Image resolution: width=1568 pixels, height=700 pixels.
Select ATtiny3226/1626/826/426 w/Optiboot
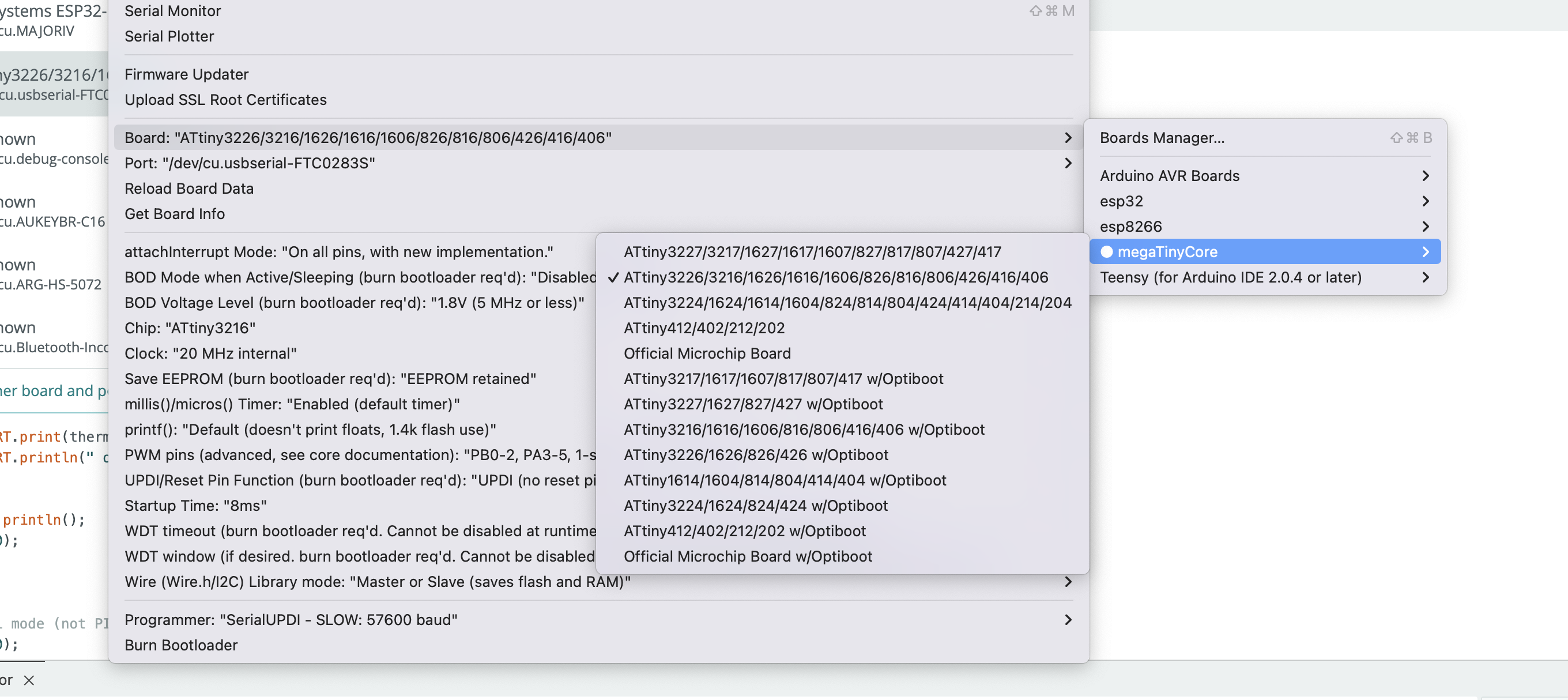pos(842,456)
